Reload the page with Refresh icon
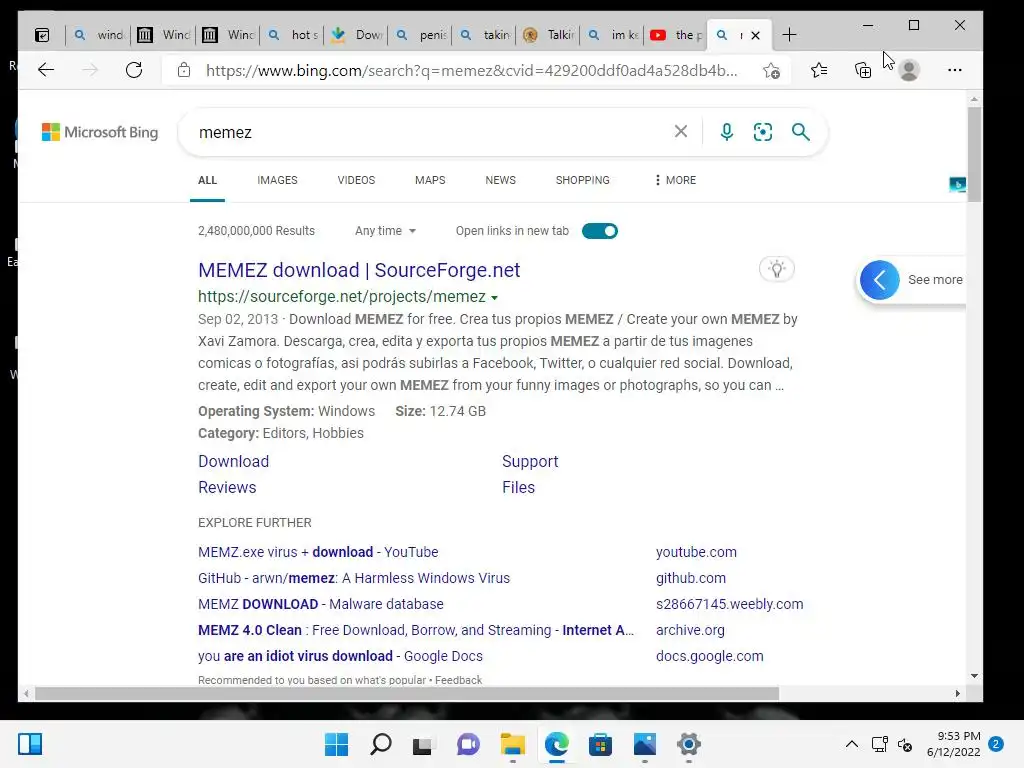Image resolution: width=1024 pixels, height=768 pixels. 134,70
